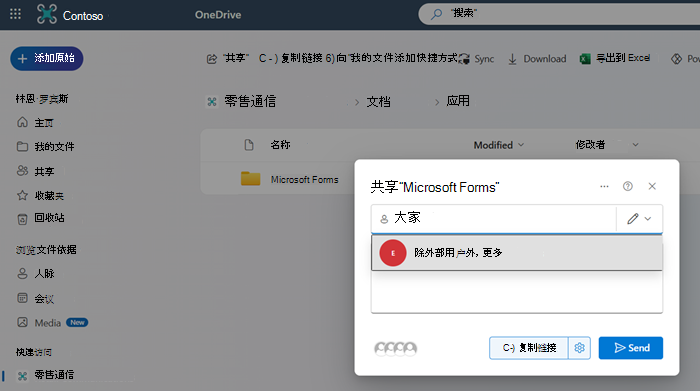Screen dimensions: 700x391
Task: Click 复制链接 in the top toolbar
Action: (291, 58)
